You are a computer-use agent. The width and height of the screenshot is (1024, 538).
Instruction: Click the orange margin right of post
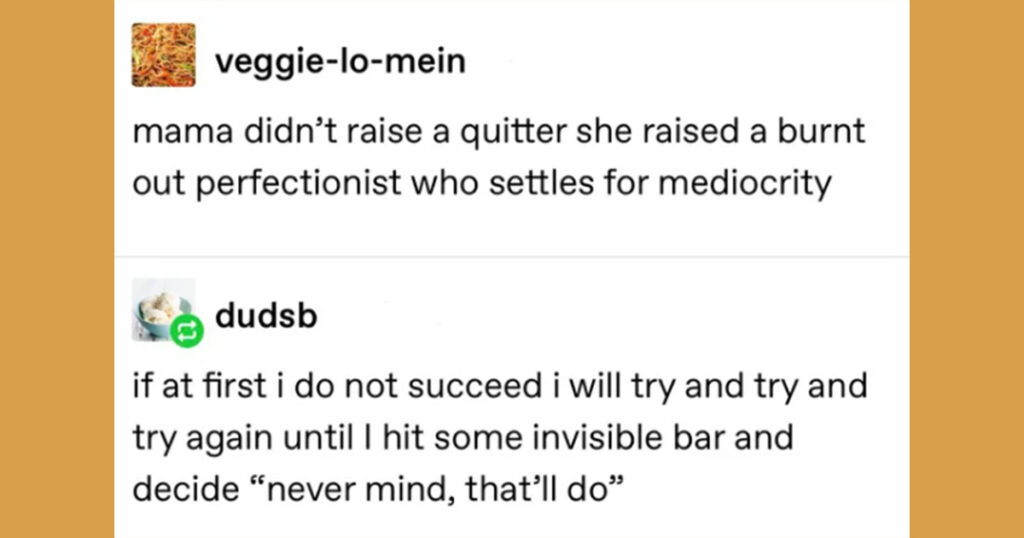point(967,269)
